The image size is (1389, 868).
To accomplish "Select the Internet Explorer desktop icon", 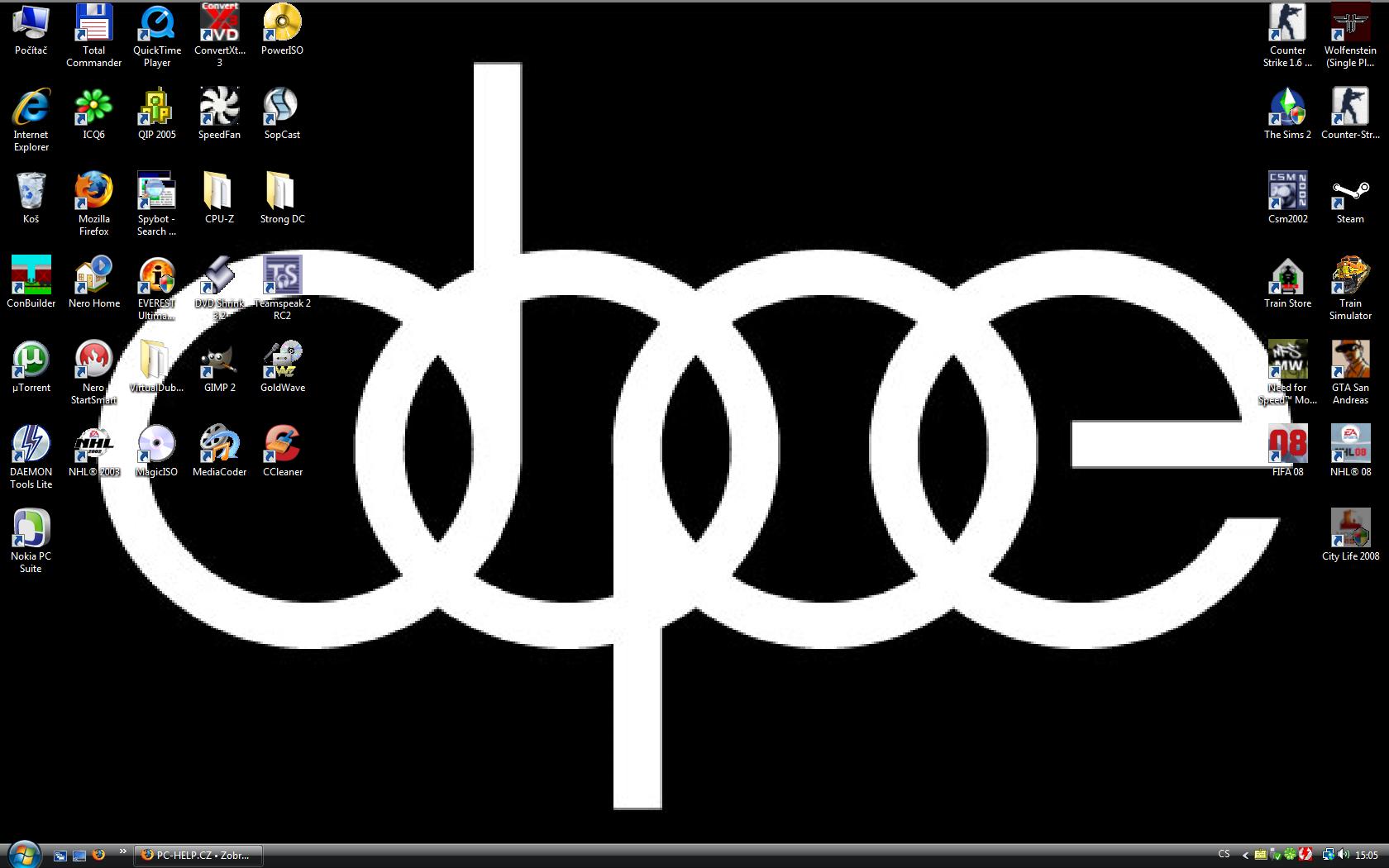I will (x=31, y=121).
